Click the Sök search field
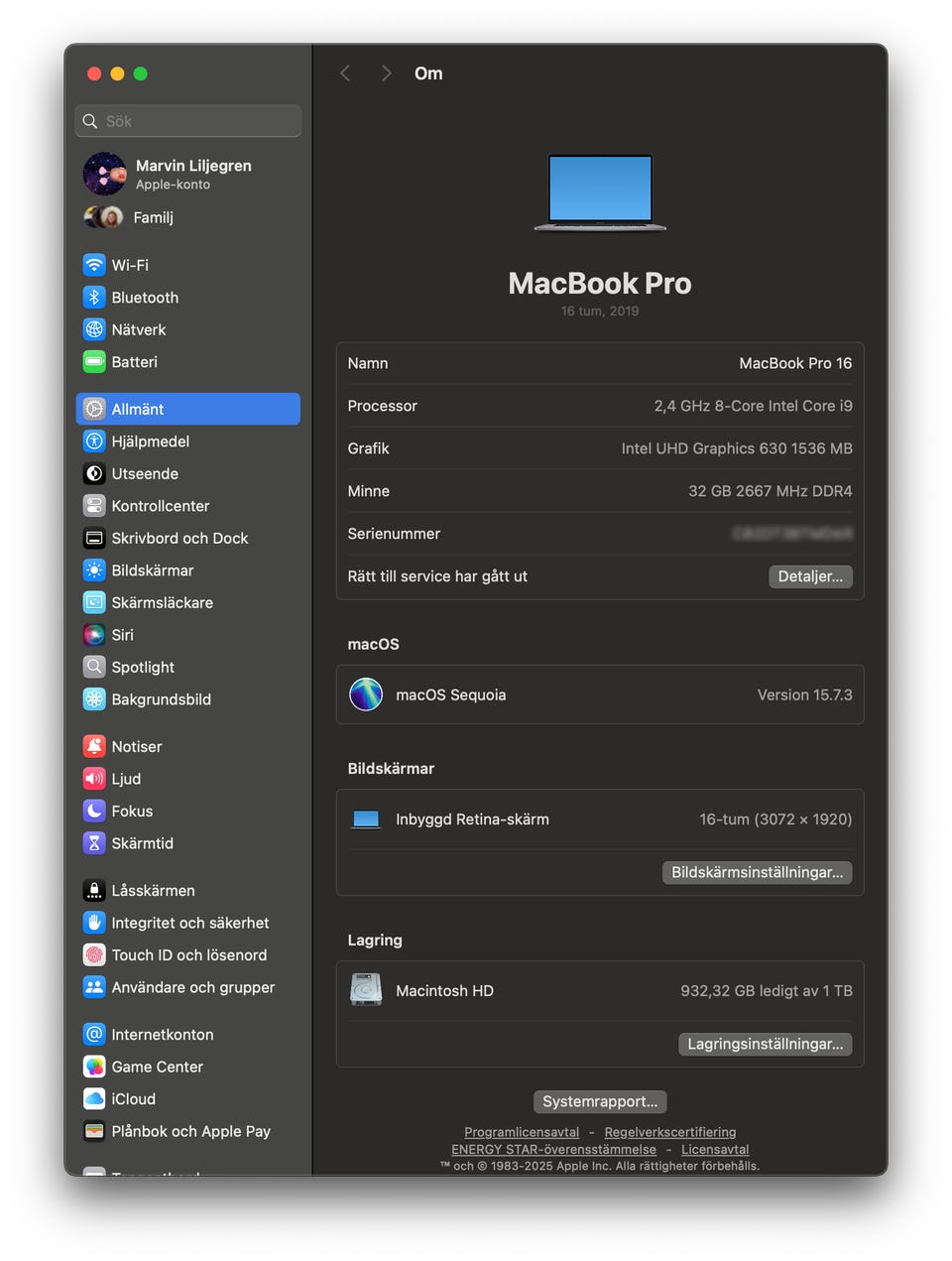This screenshot has width=952, height=1261. click(188, 121)
